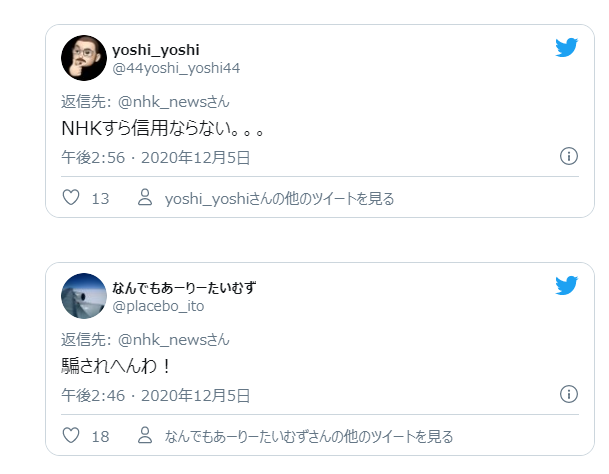
Task: Open @nhk_news reply link in the placebo_ito tweet
Action: point(174,340)
